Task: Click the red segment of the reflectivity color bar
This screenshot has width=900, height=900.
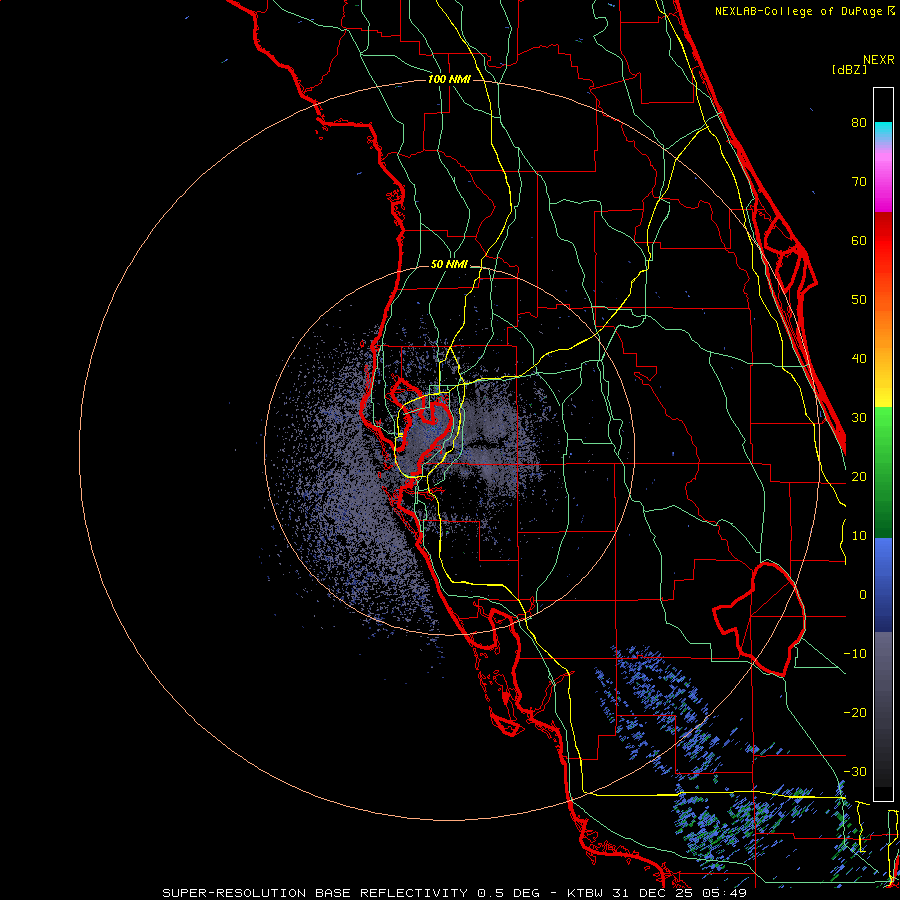Action: click(x=883, y=241)
